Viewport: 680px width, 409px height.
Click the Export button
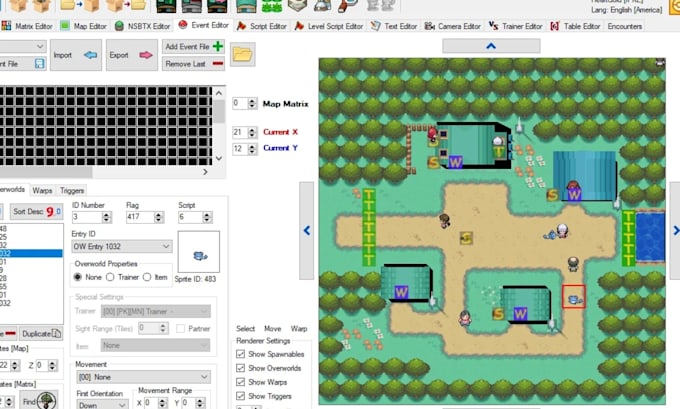pyautogui.click(x=131, y=55)
